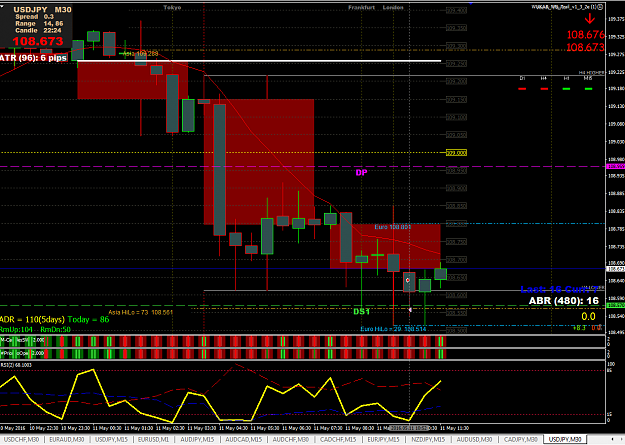Click the Asia HiLo = 73 label
Image resolution: width=625 pixels, height=445 pixels.
pyautogui.click(x=141, y=313)
